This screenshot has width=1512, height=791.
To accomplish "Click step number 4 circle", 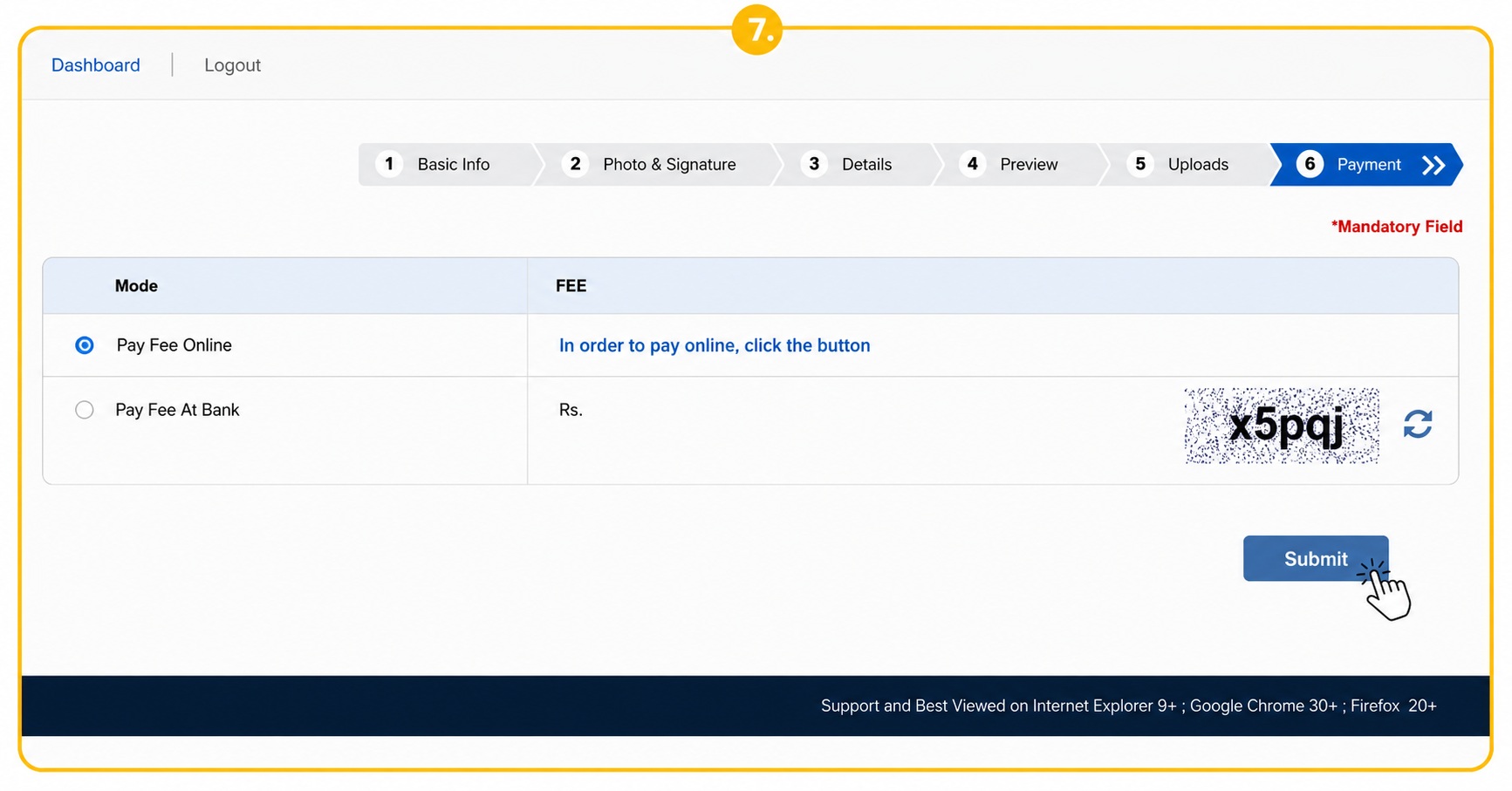I will tap(972, 164).
